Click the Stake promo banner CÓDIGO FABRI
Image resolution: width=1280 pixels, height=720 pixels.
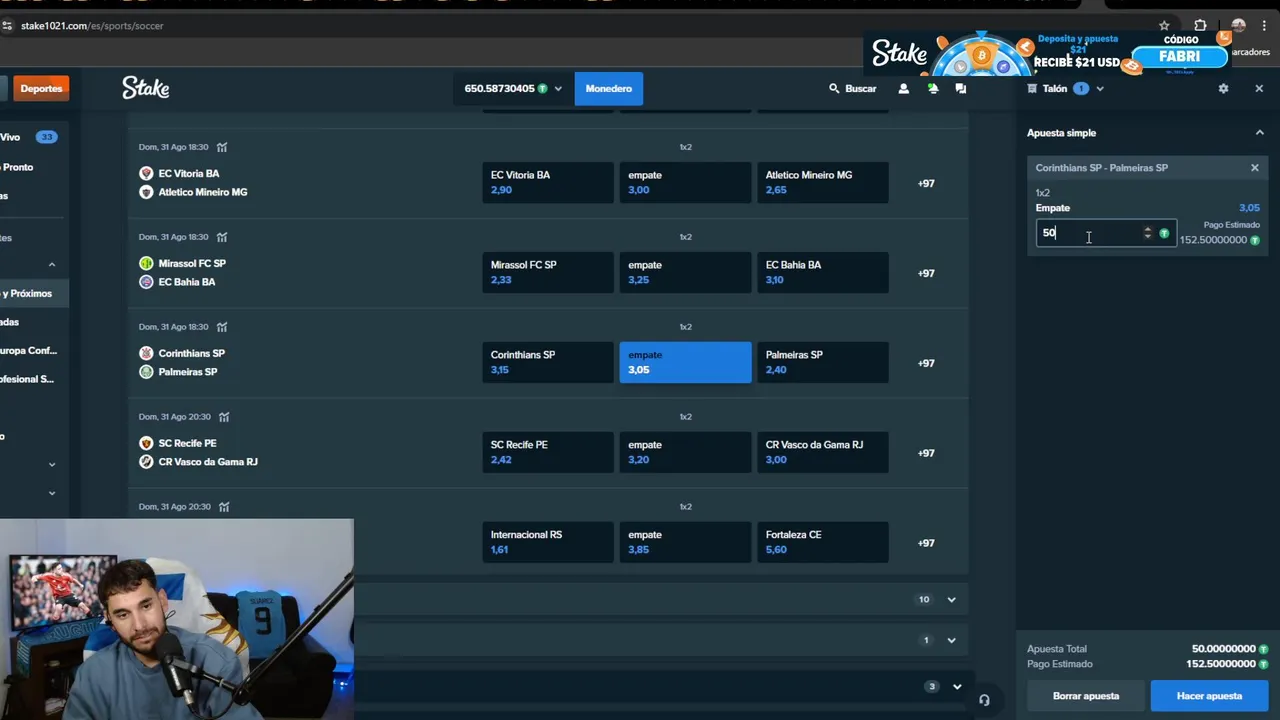(x=1050, y=55)
